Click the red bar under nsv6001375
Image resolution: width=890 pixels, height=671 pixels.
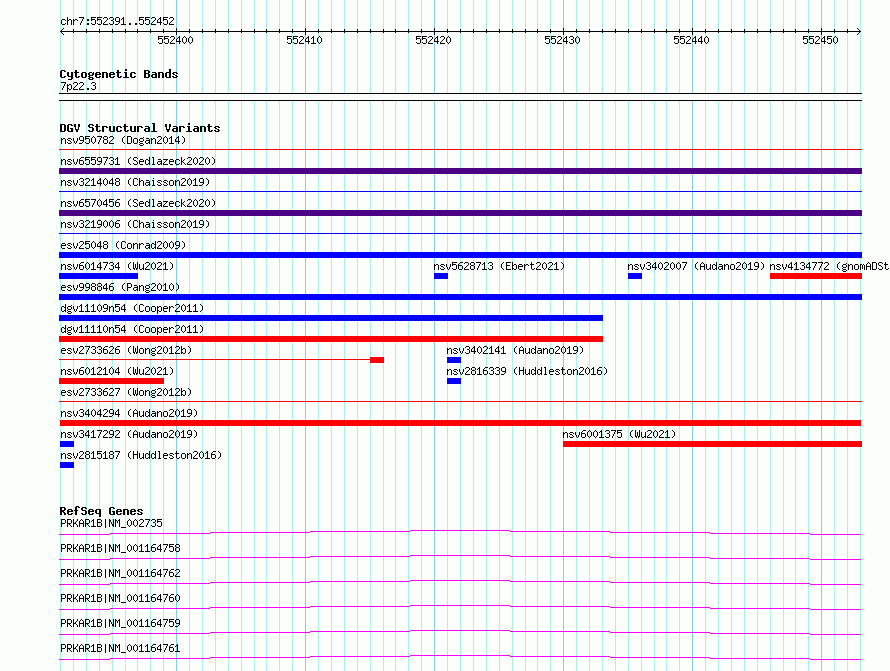pos(712,444)
